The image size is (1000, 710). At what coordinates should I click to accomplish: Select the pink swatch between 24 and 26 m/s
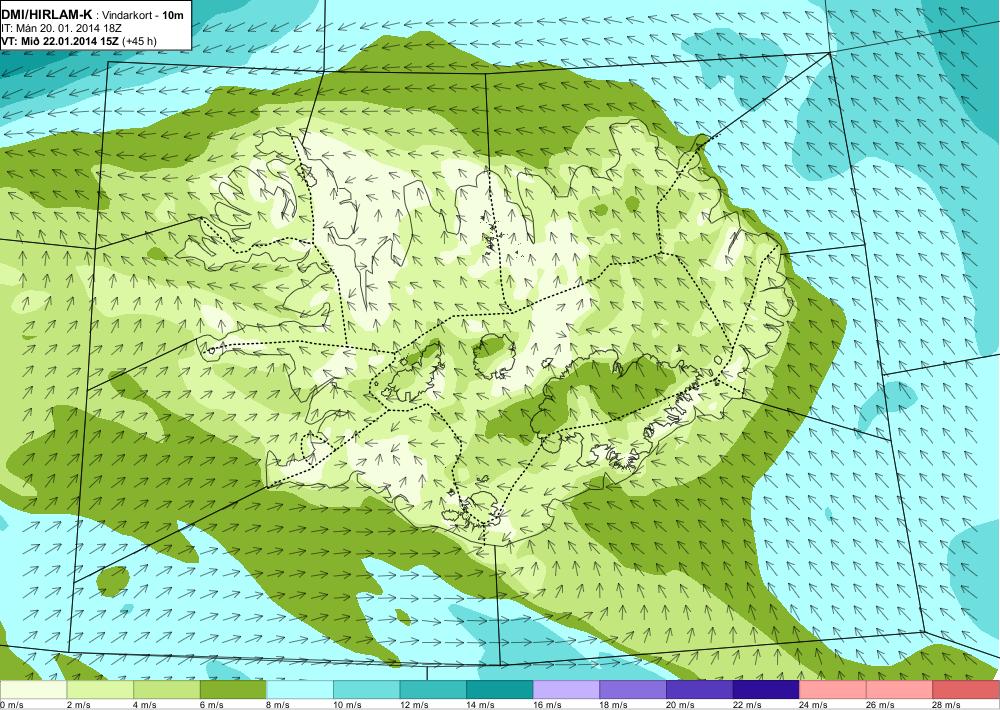pyautogui.click(x=833, y=690)
